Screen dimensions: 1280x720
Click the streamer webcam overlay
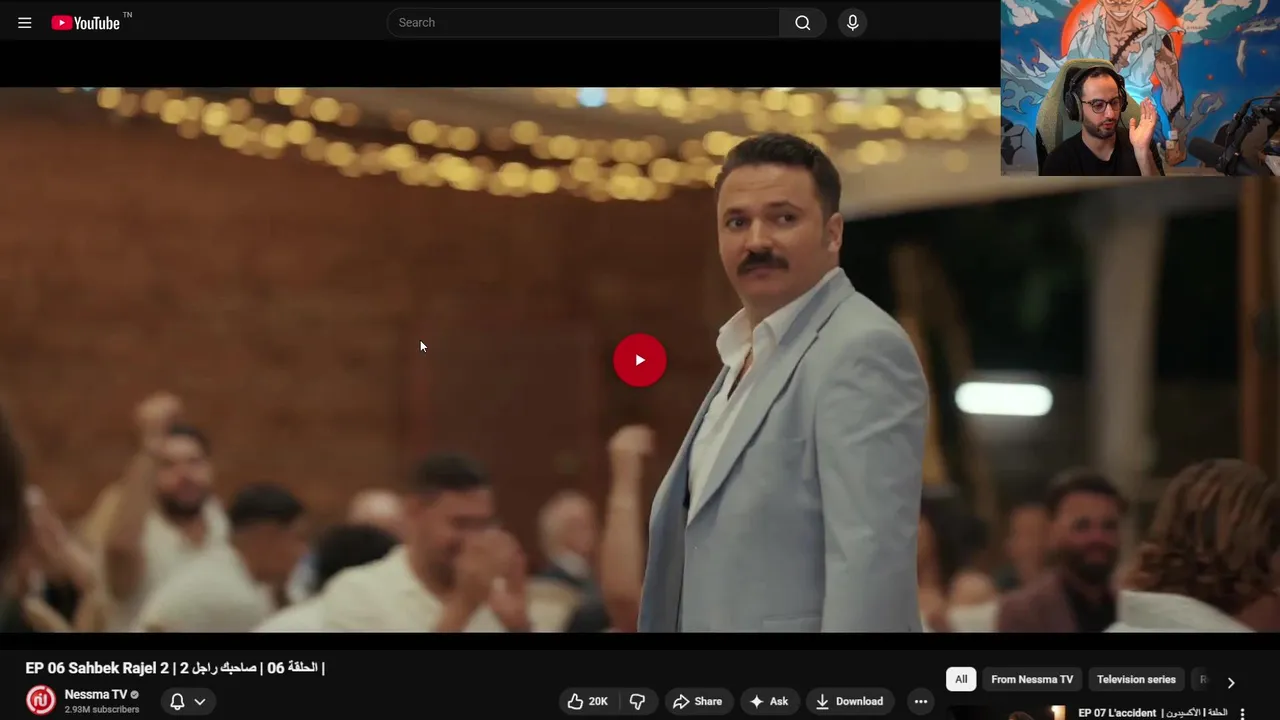click(1140, 88)
